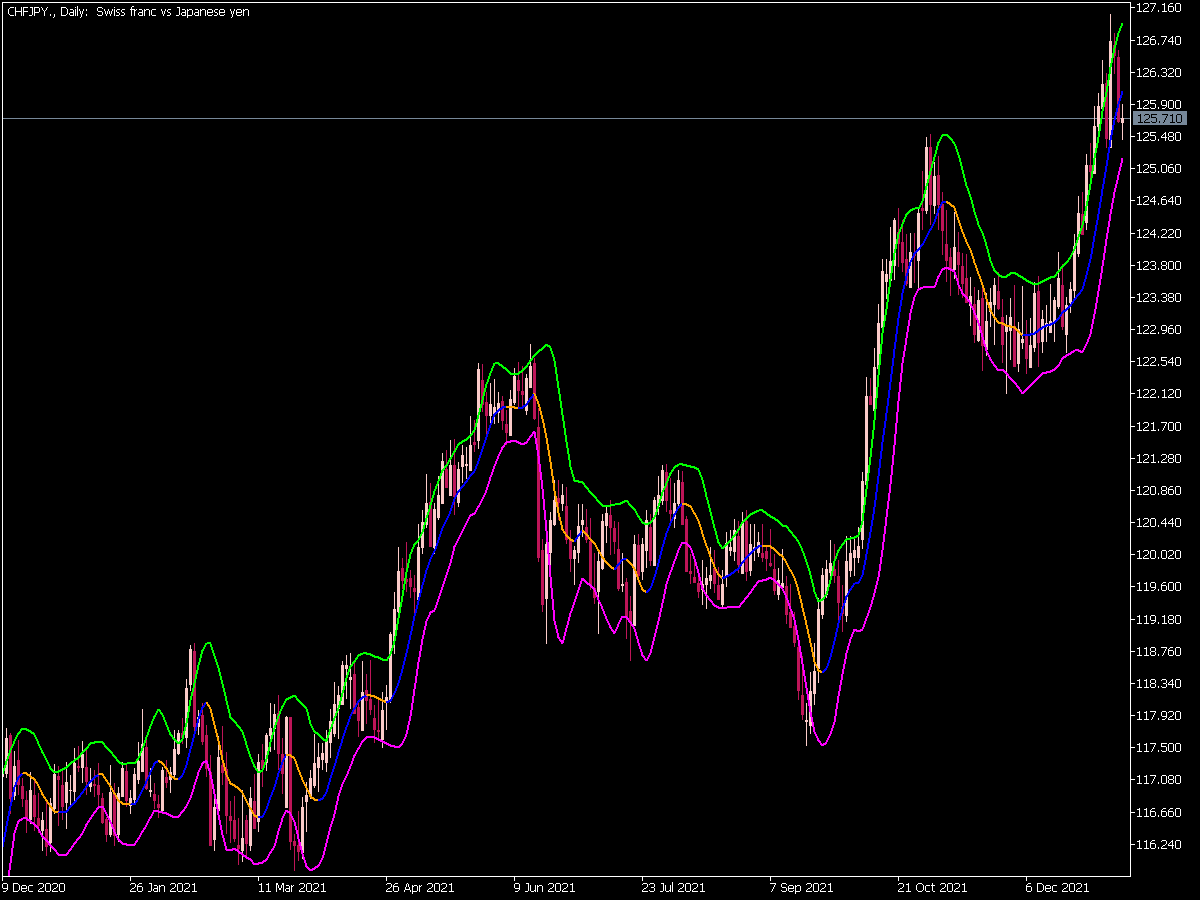Click price level 123.800 on the scale
The width and height of the screenshot is (1200, 900).
(1160, 265)
